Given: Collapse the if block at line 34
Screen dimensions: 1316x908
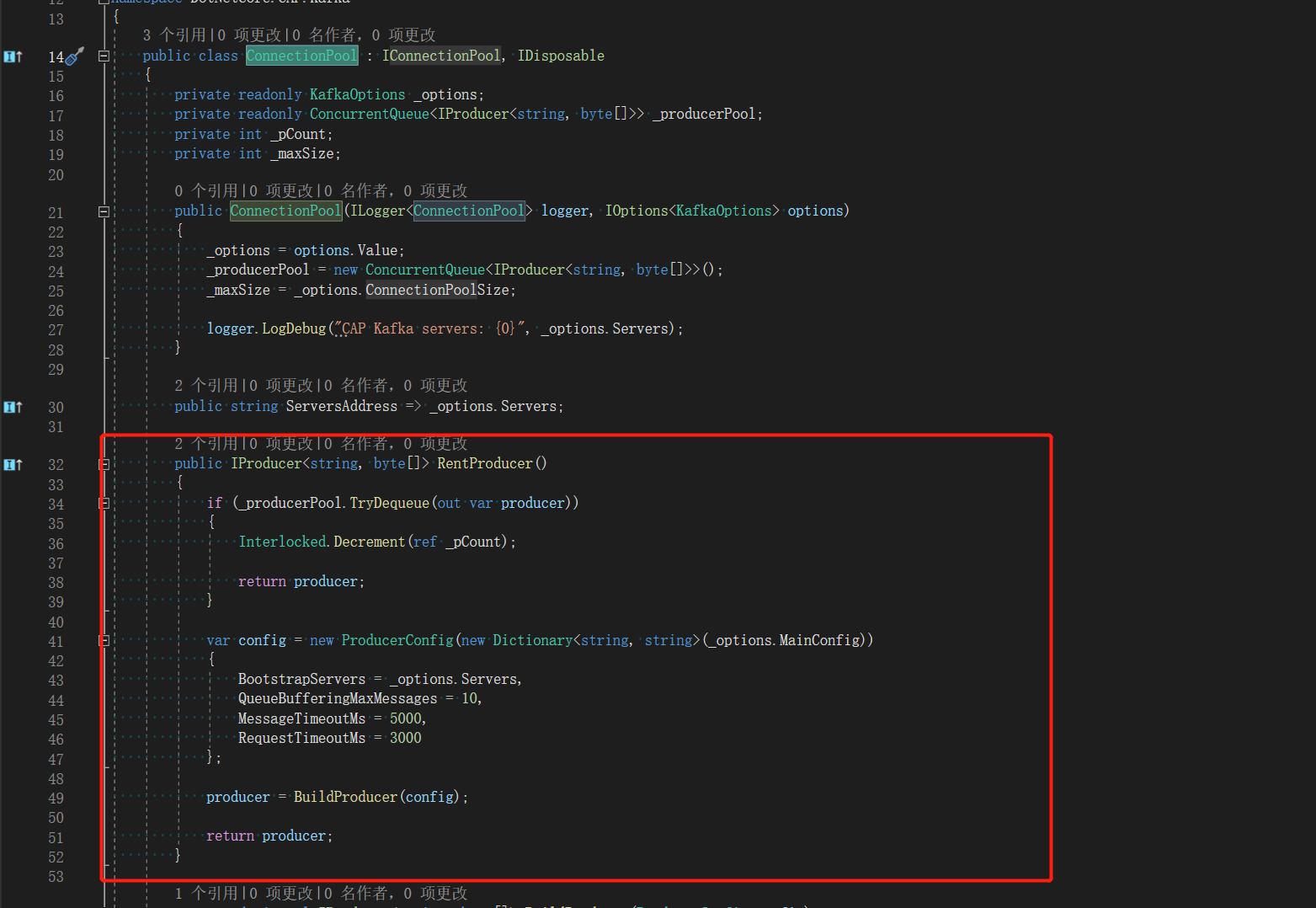Looking at the screenshot, I should pos(103,503).
